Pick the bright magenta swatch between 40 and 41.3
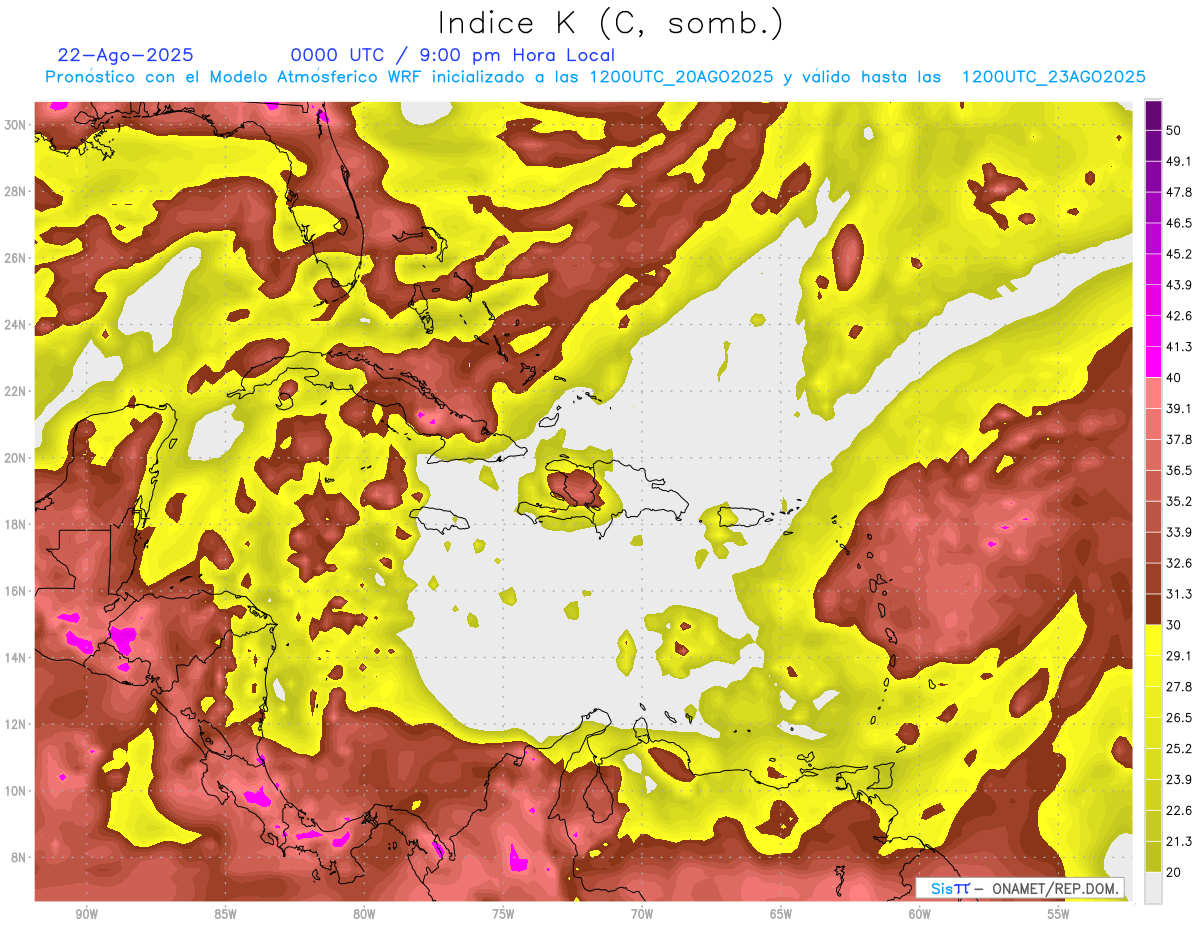Image resolution: width=1200 pixels, height=927 pixels. coord(1153,362)
